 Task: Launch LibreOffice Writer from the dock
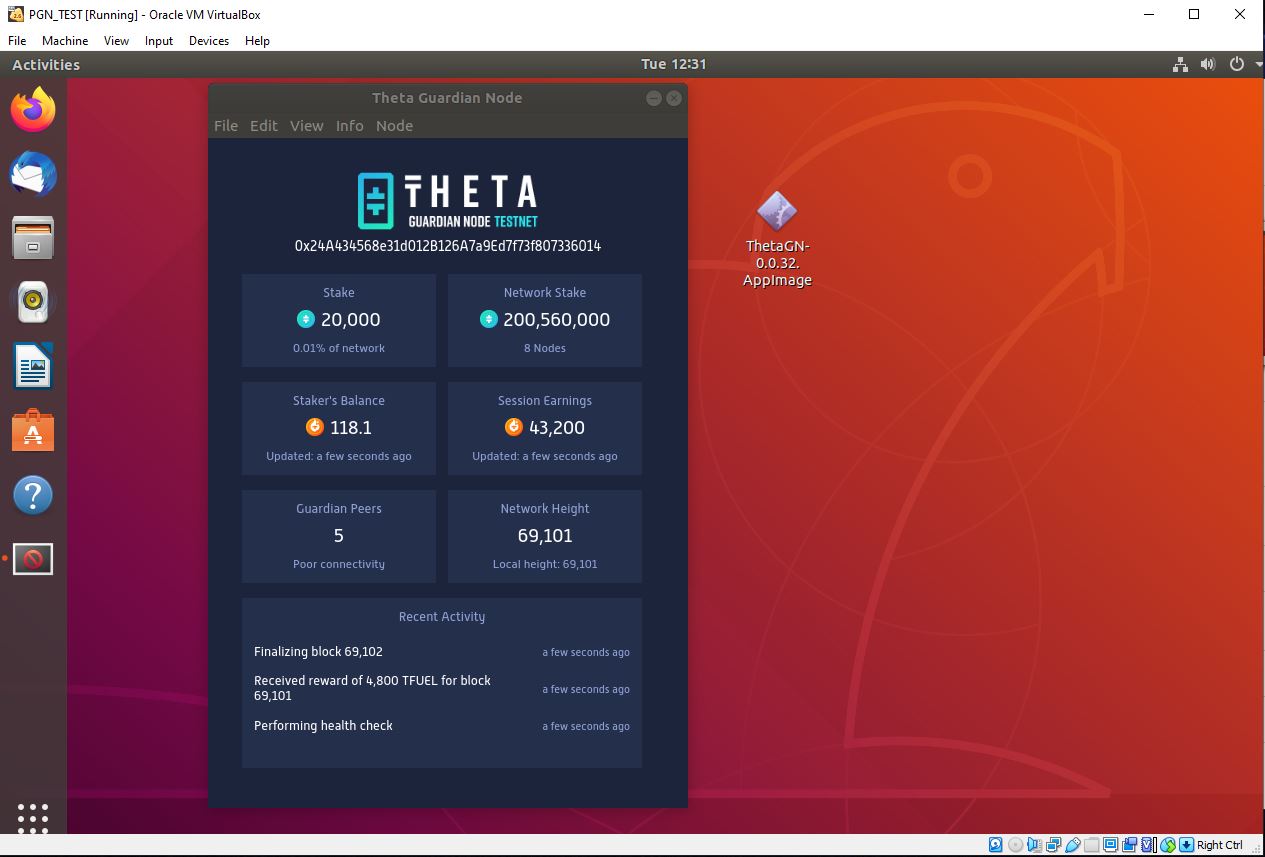click(33, 365)
